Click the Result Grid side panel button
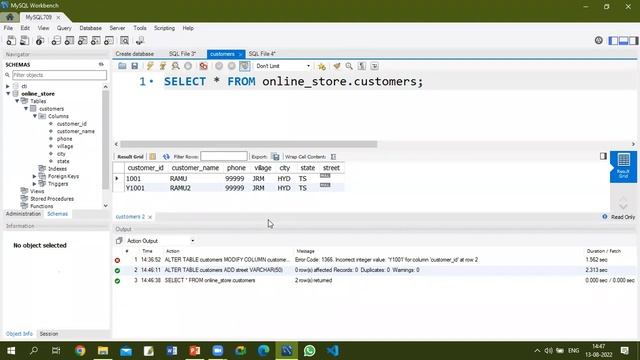640x360 pixels. (x=623, y=167)
